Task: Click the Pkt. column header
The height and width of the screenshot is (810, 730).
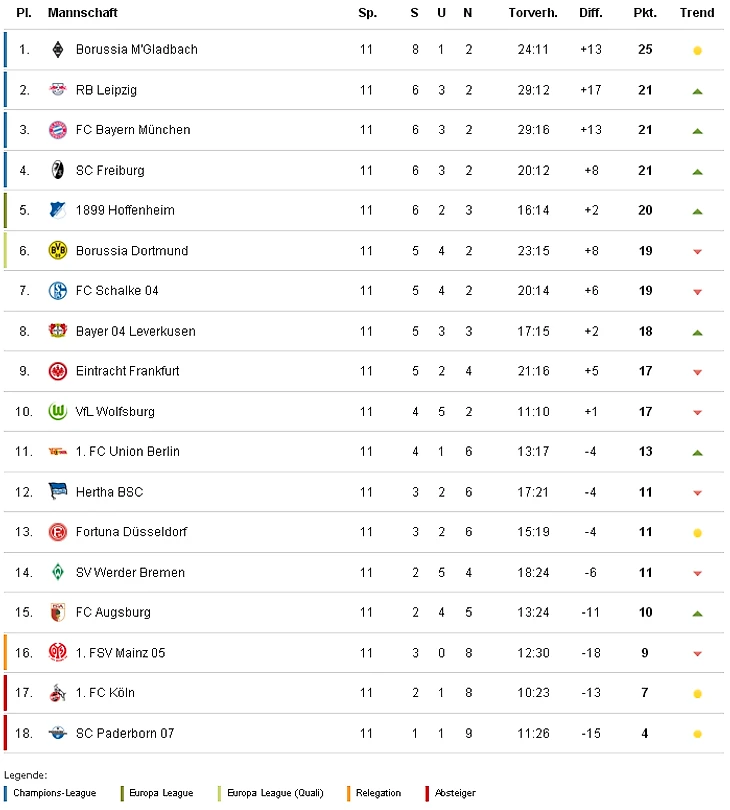Action: [644, 13]
